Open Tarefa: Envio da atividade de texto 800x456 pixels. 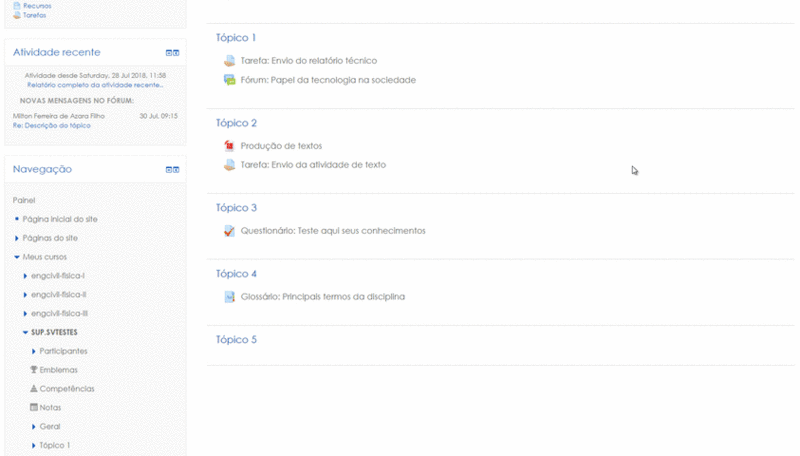(313, 165)
